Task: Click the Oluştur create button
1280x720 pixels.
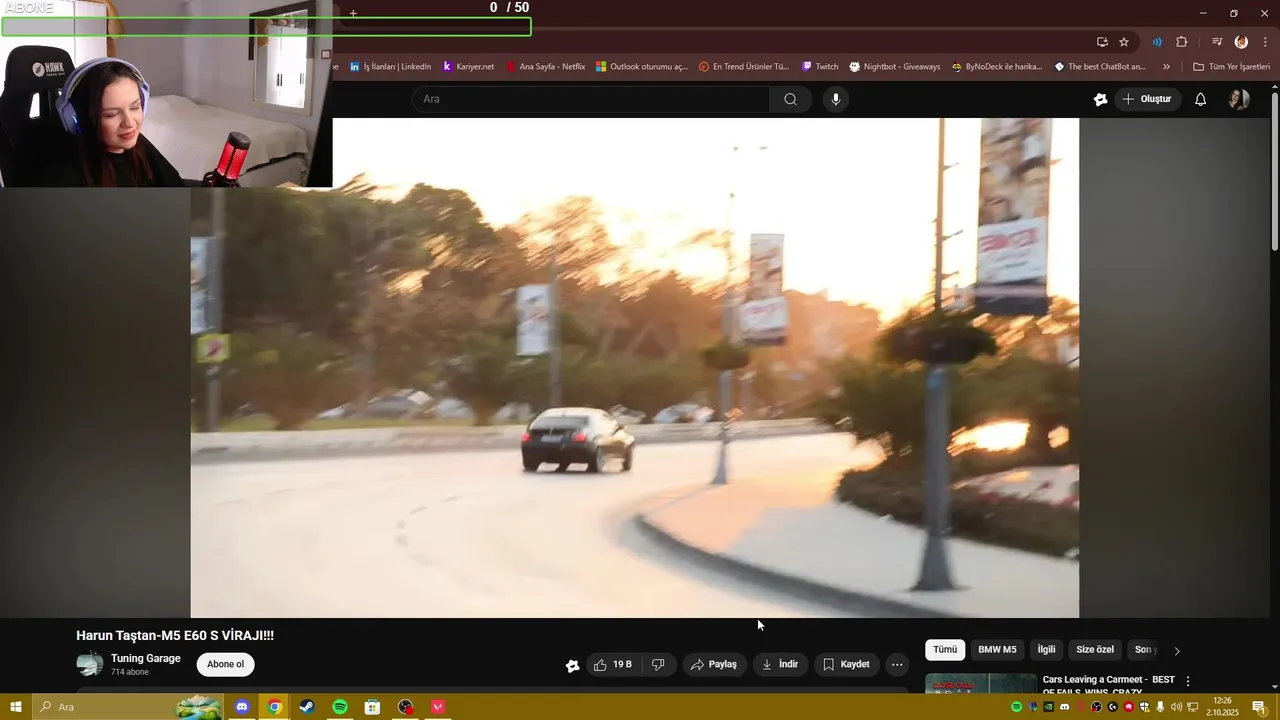Action: pyautogui.click(x=1147, y=99)
